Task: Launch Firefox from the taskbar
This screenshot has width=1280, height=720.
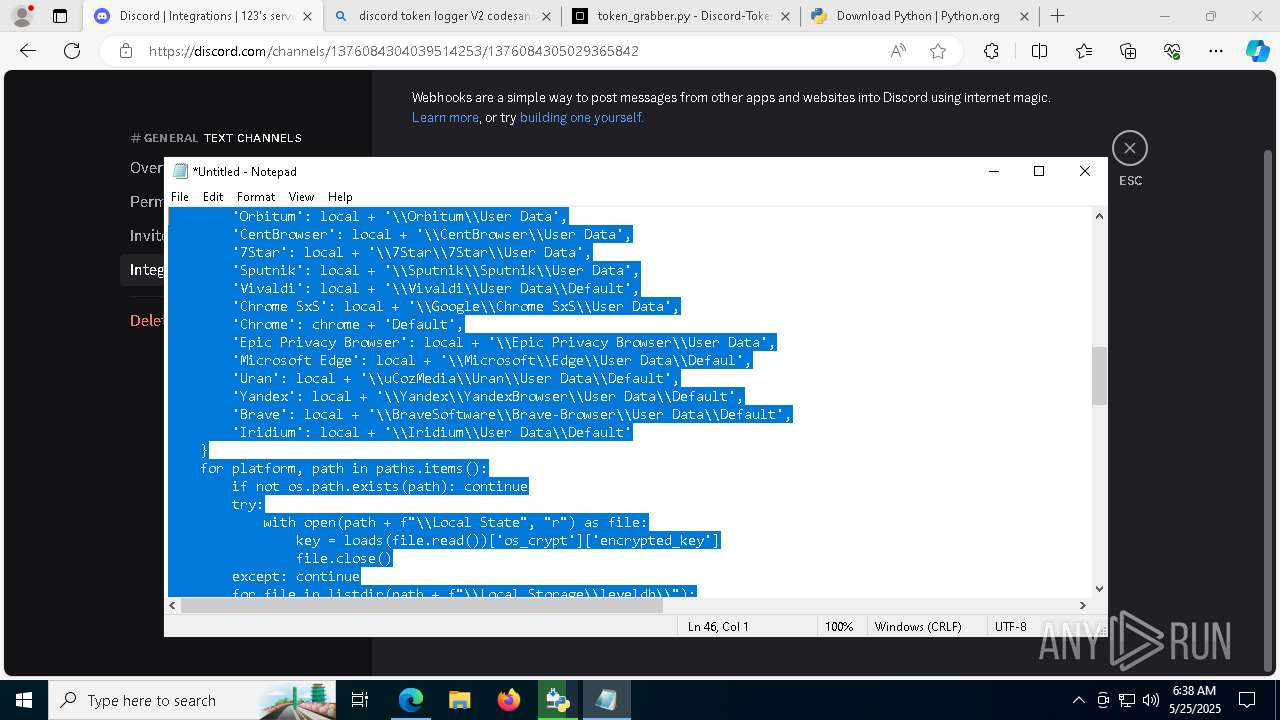Action: pos(508,700)
